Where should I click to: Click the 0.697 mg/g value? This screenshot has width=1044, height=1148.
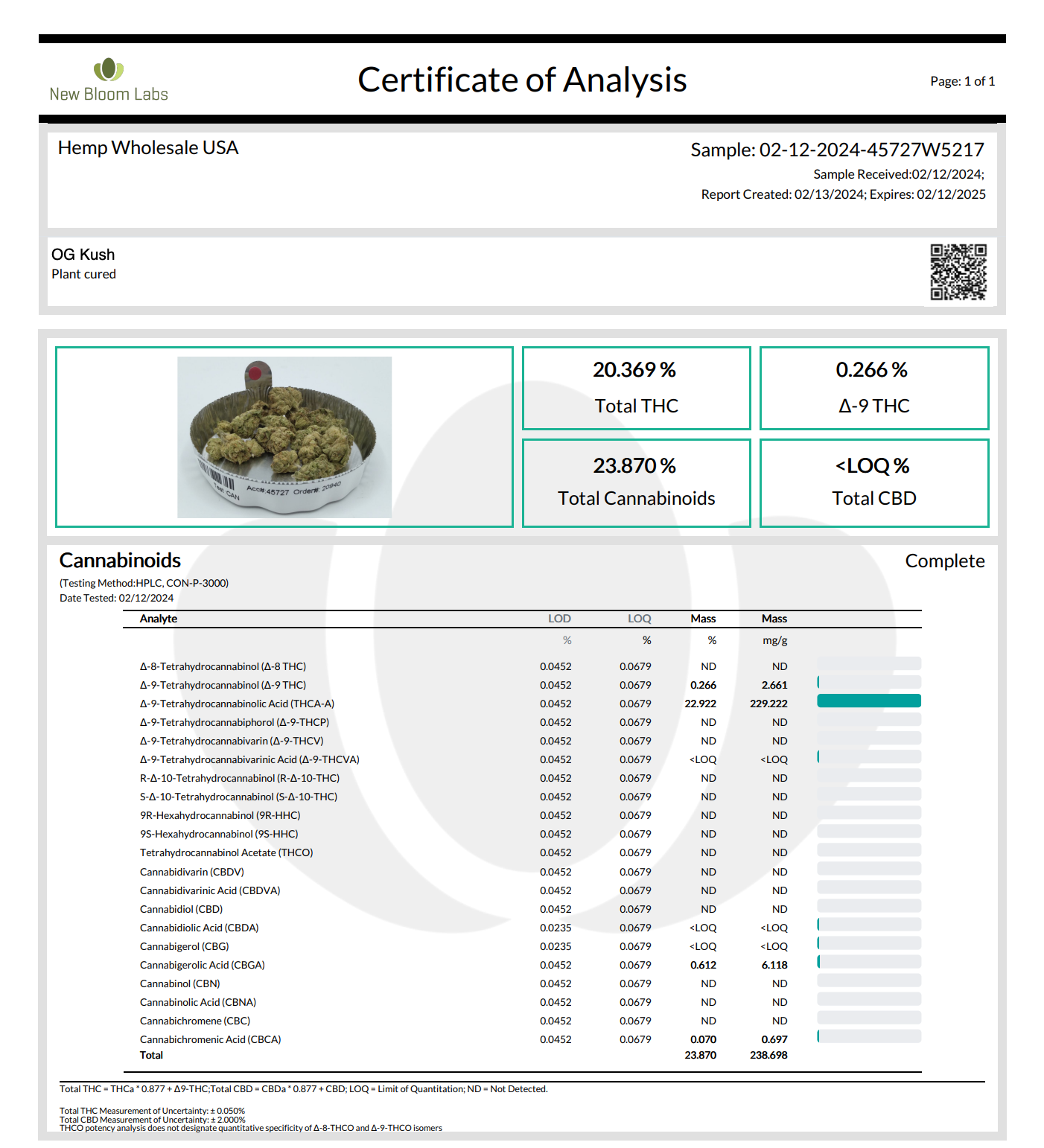tap(774, 1039)
